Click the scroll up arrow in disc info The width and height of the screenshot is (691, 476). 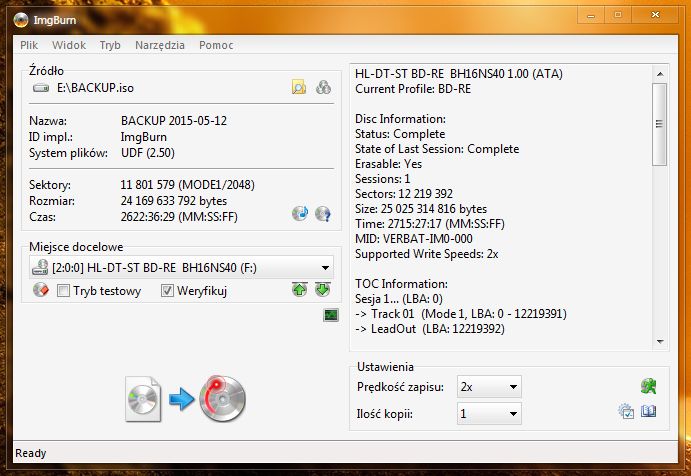coord(660,74)
